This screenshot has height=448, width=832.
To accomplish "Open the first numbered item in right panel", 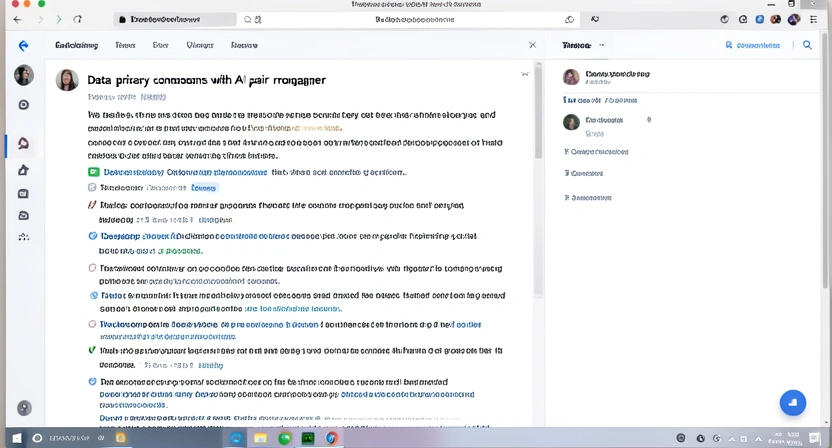I will click(596, 152).
